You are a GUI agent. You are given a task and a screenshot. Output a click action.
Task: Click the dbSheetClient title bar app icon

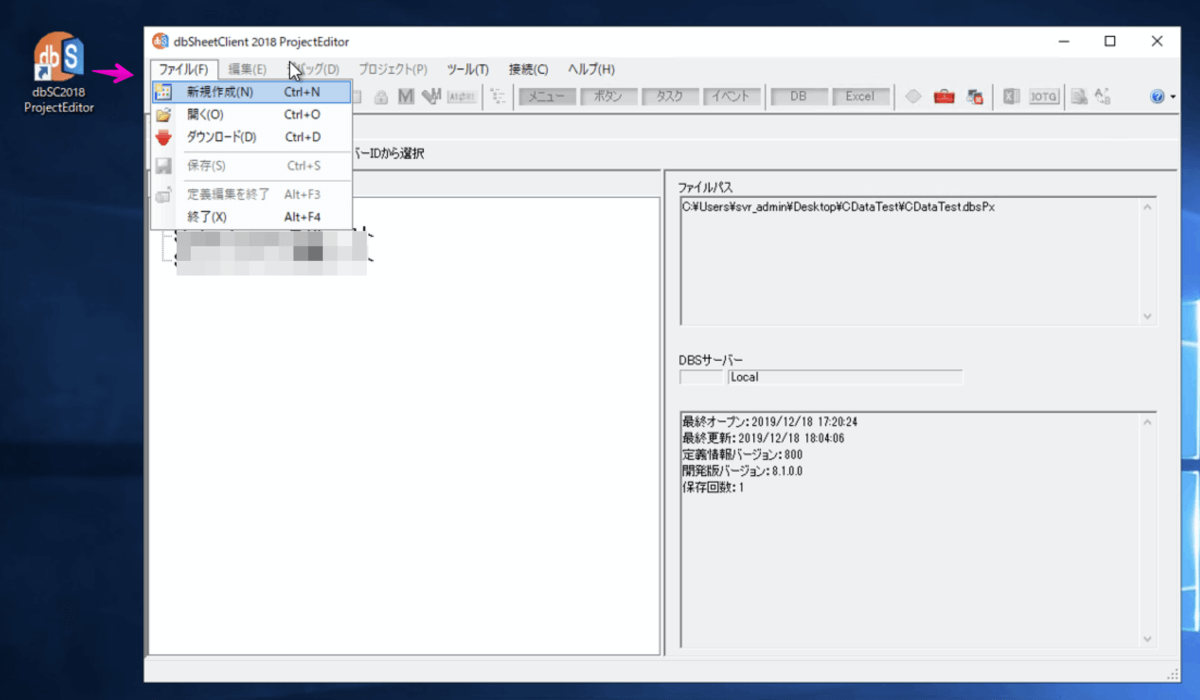point(160,41)
